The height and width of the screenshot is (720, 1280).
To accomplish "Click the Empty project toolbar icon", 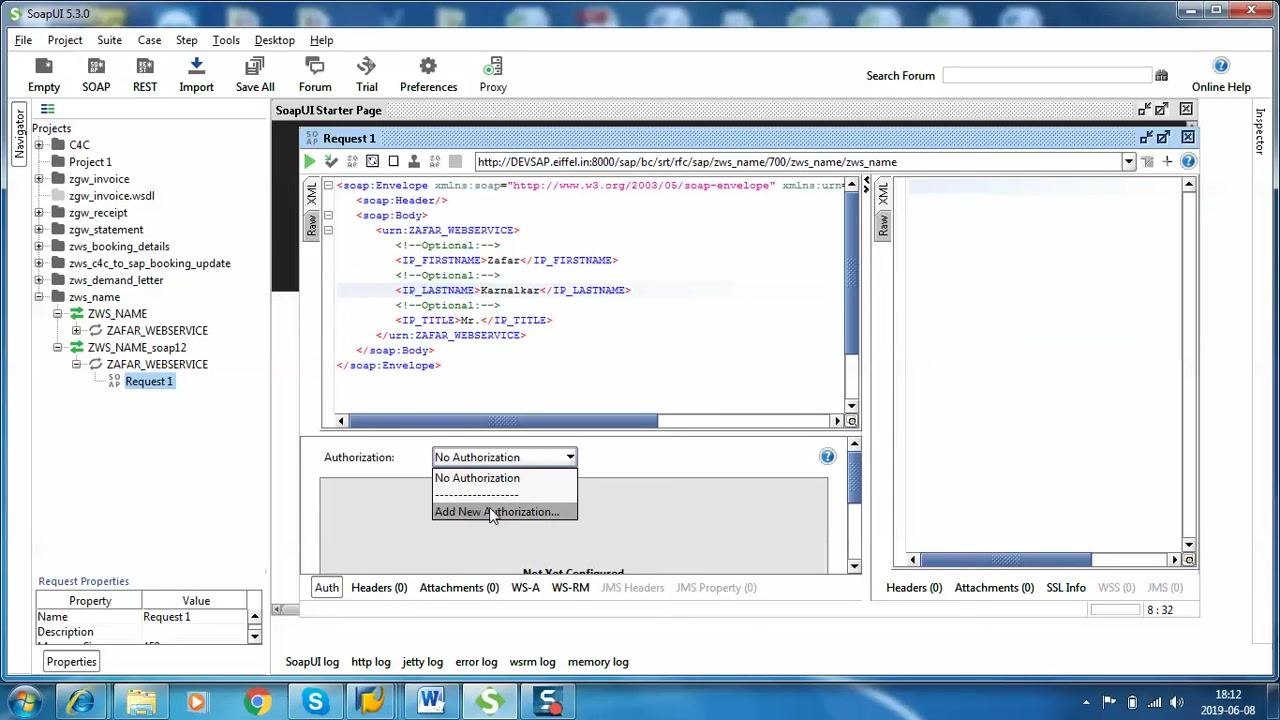I will pyautogui.click(x=44, y=66).
